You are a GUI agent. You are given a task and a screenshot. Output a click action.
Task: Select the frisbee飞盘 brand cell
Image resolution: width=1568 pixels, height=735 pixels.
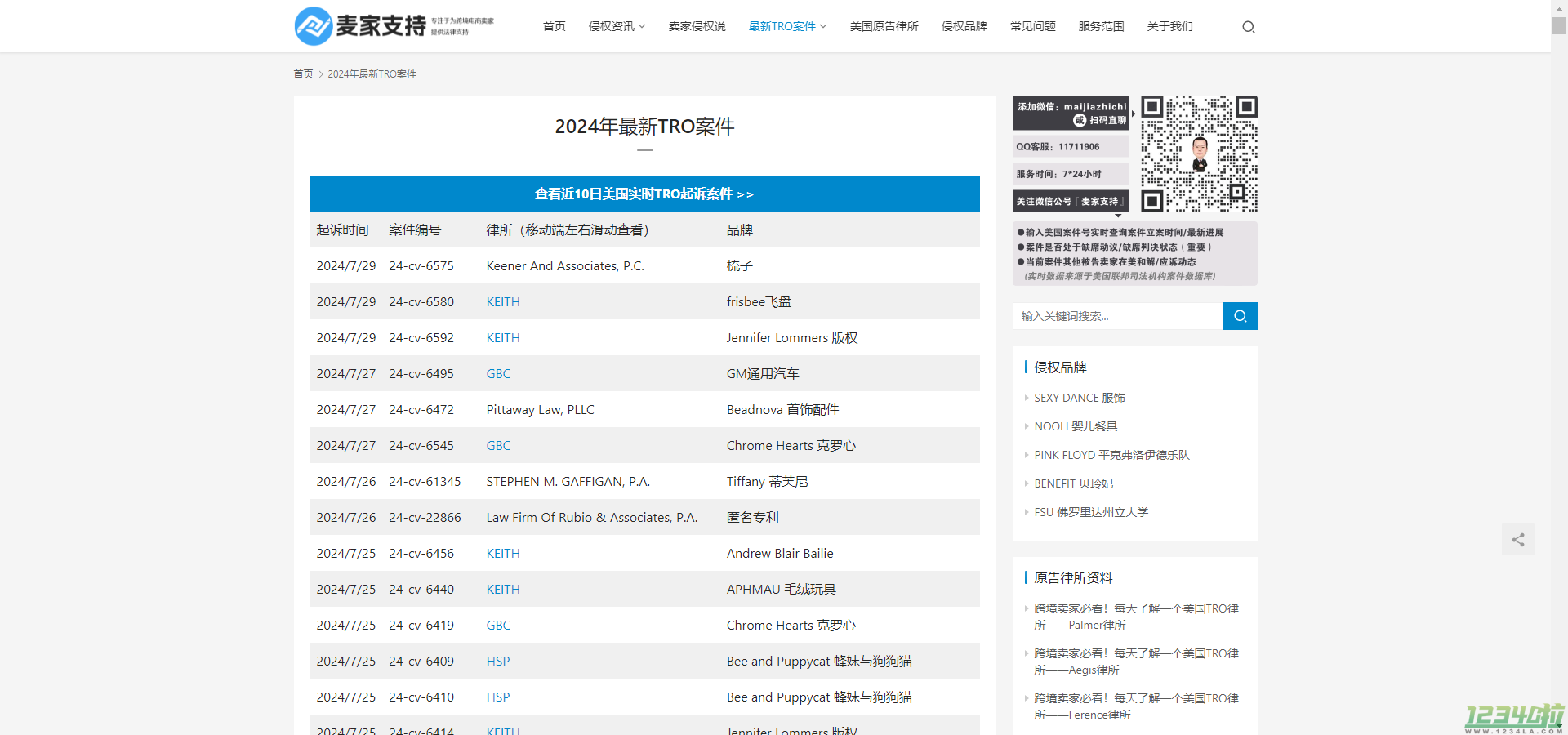tap(759, 301)
